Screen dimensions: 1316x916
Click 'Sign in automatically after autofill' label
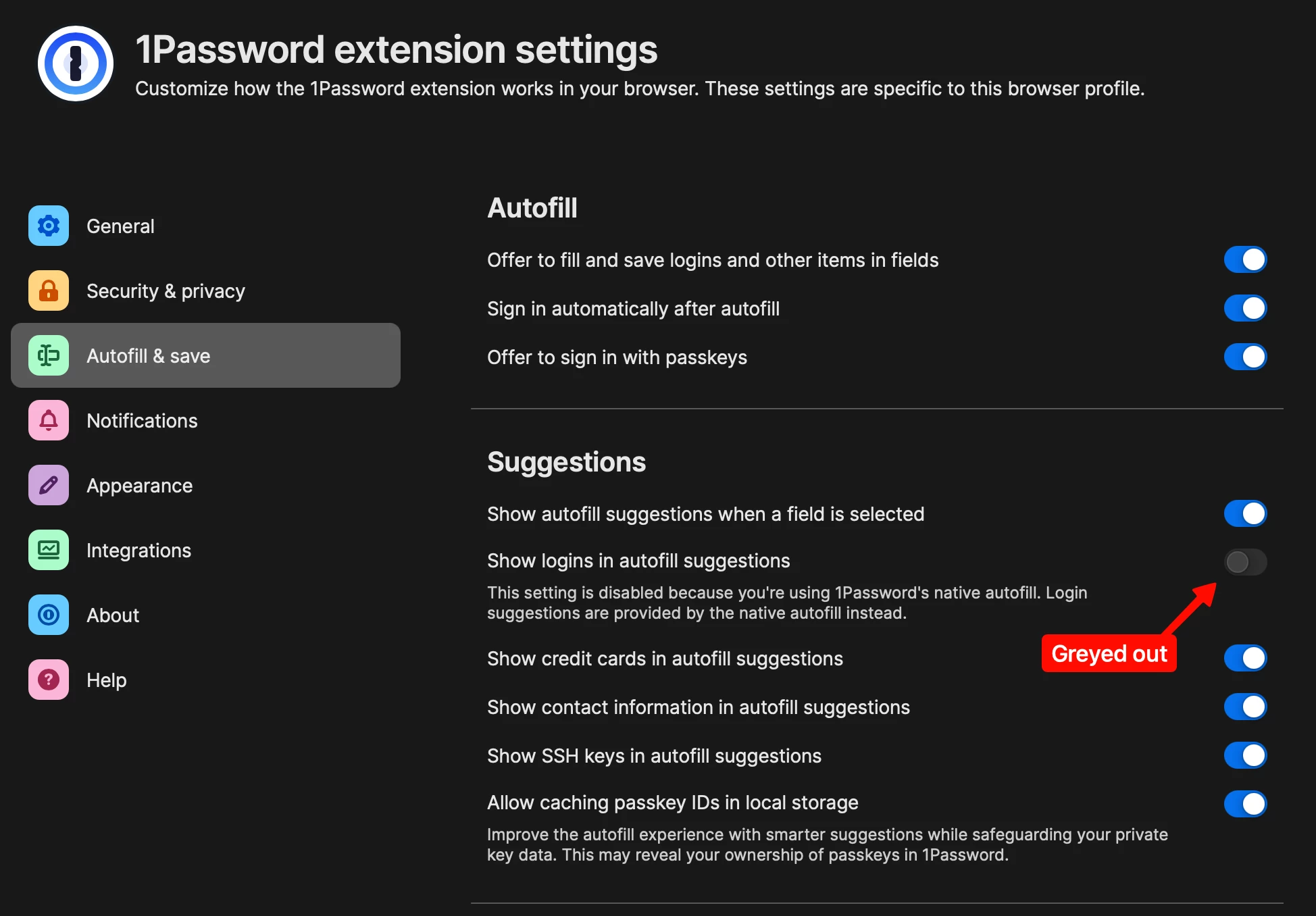[633, 309]
